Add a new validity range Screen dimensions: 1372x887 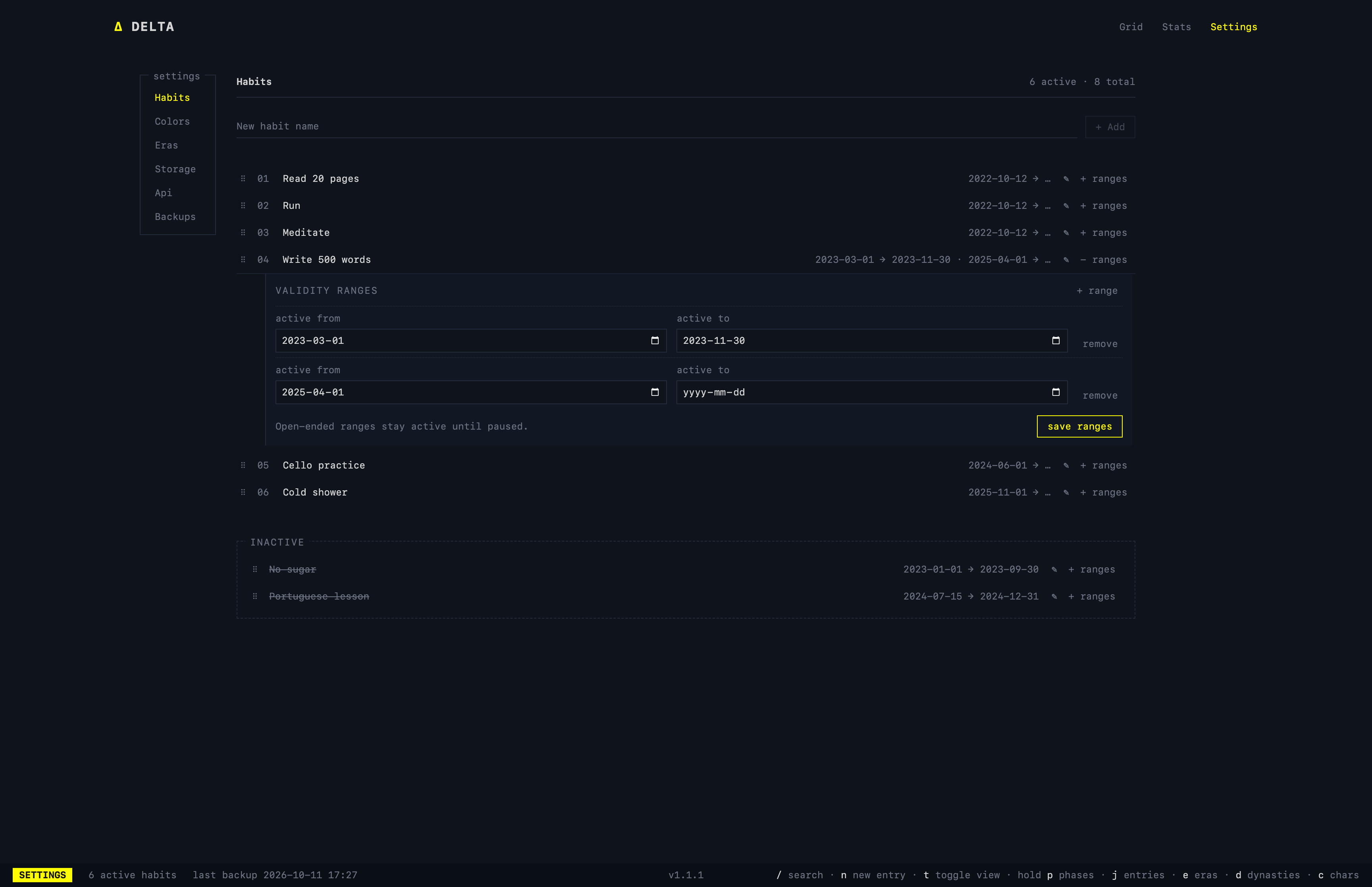click(x=1097, y=291)
